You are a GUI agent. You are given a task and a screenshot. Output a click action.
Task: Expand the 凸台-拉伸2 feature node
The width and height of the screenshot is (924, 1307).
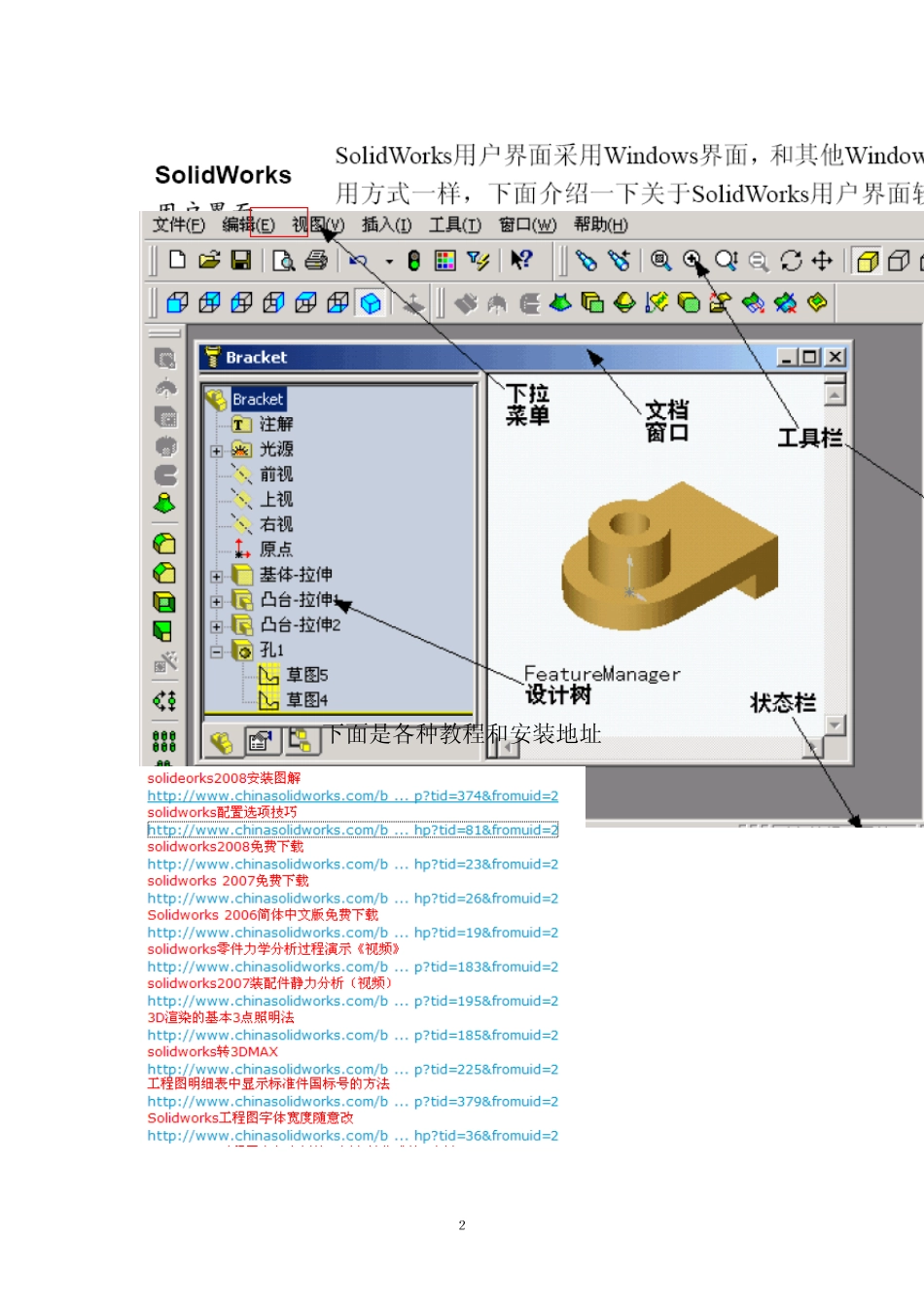217,627
